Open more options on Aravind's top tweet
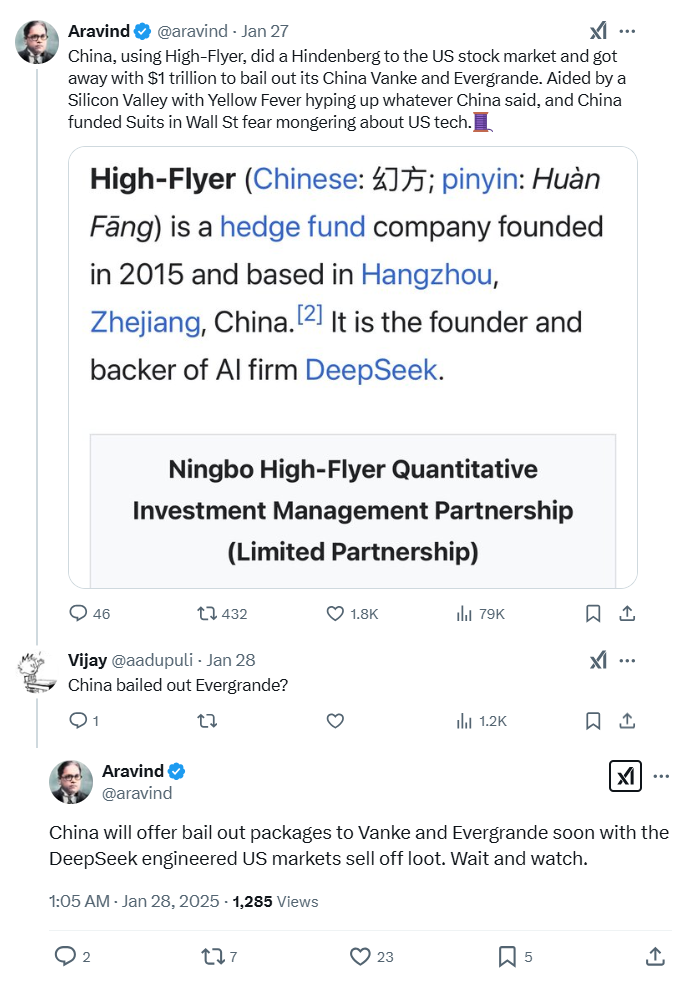Viewport: 697px width, 987px height. coord(627,31)
